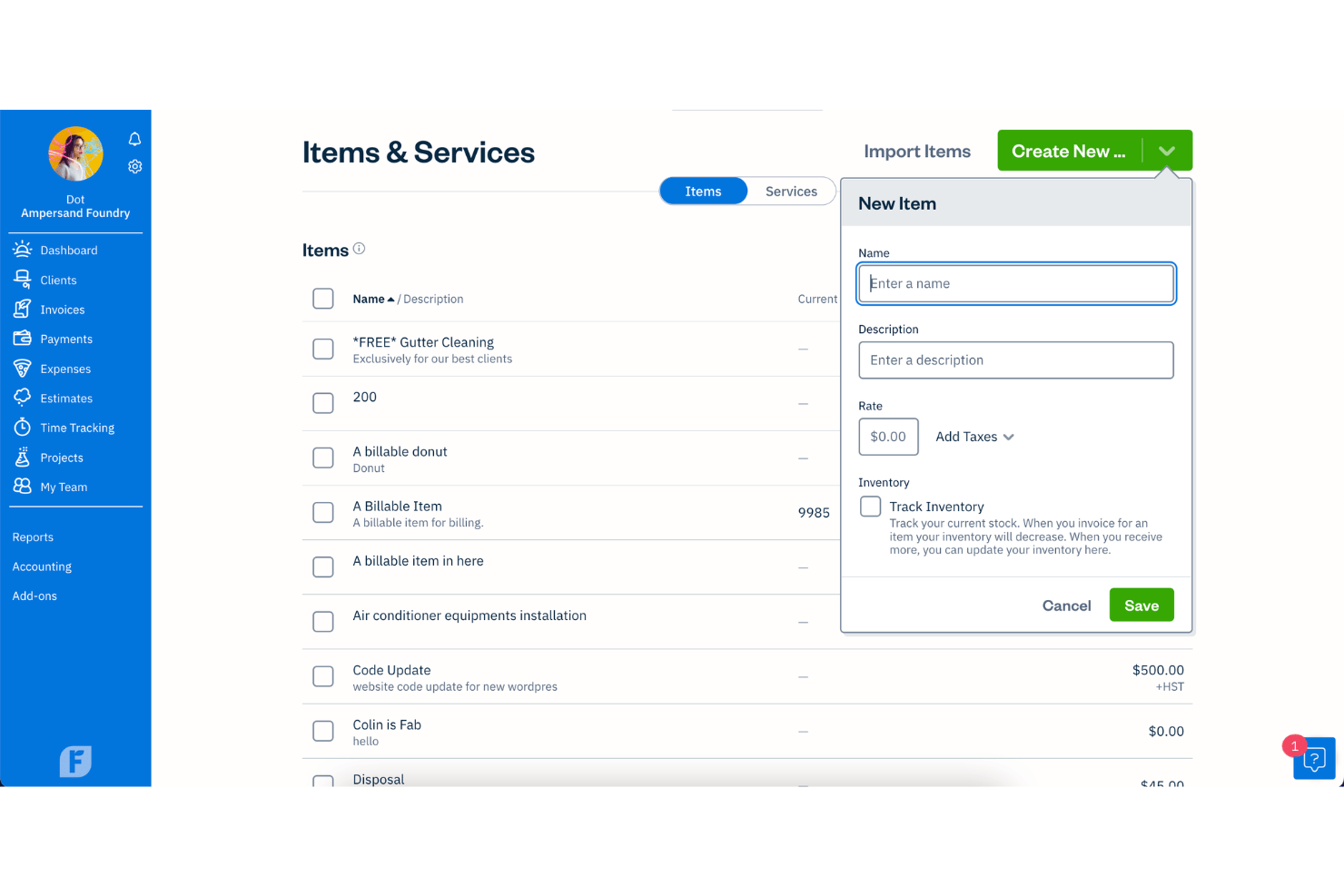Select the Code Update checkbox

click(x=323, y=676)
